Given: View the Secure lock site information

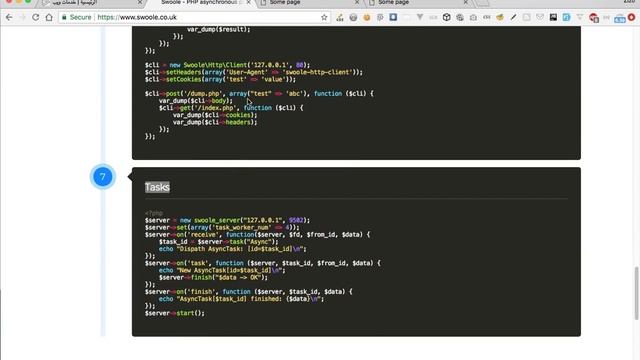Looking at the screenshot, I should tap(76, 18).
